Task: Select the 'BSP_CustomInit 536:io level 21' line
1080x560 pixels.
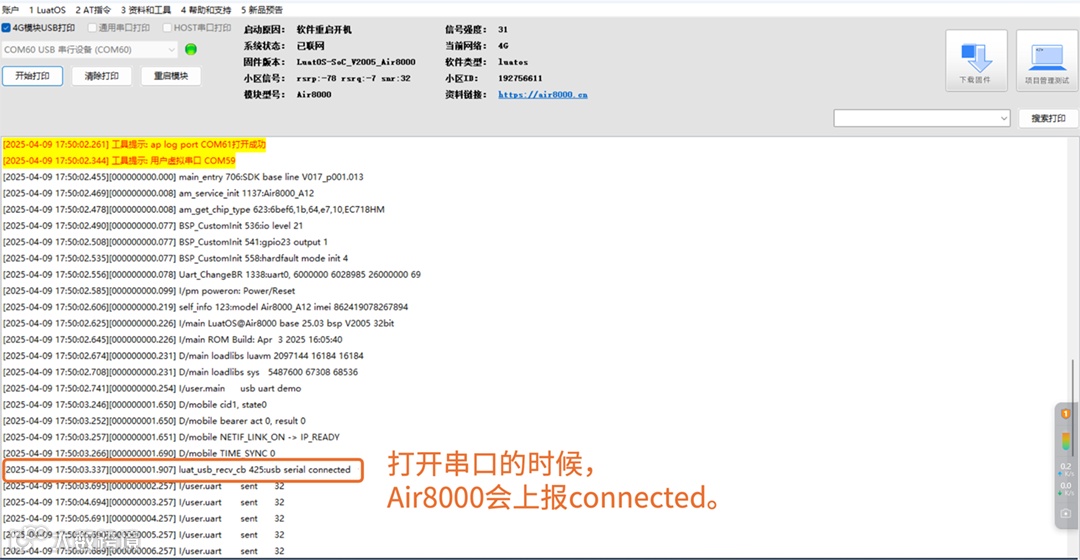Action: pos(153,226)
